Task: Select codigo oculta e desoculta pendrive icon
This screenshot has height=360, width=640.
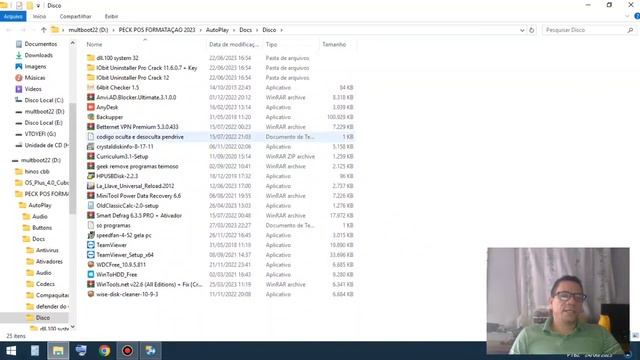Action: (91, 137)
